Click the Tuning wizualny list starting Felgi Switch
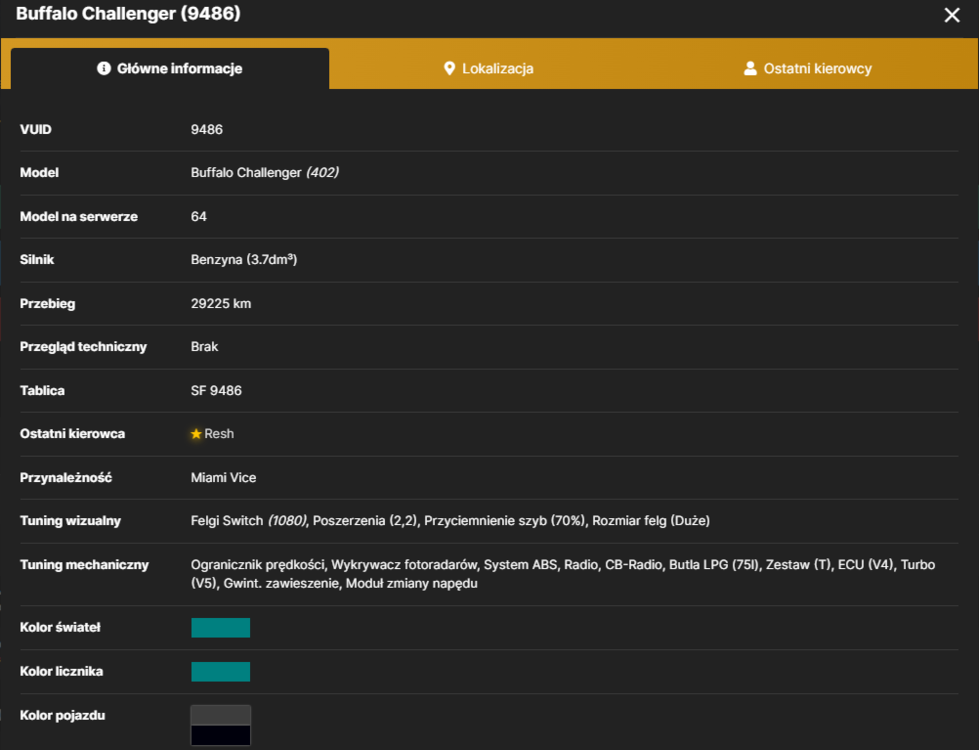979x750 pixels. [450, 520]
